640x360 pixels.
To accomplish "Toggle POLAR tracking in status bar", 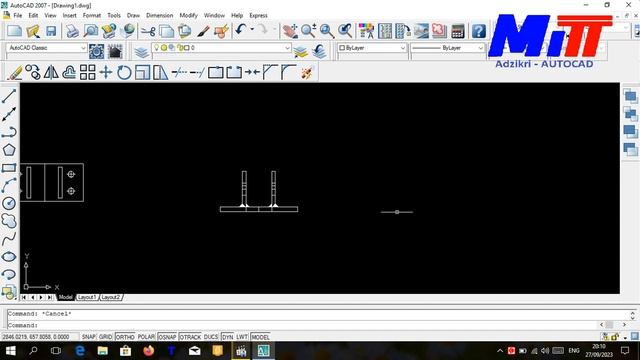I will pos(146,337).
